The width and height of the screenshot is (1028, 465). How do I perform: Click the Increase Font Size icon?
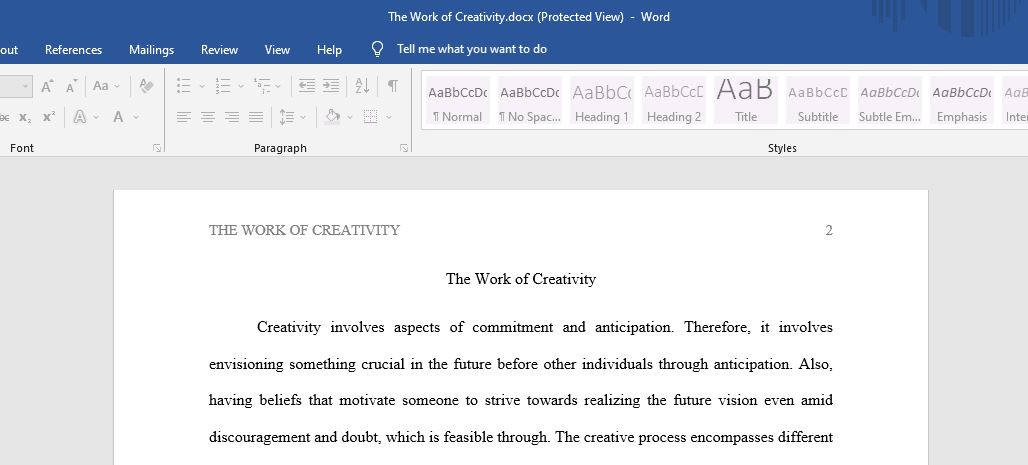click(x=47, y=86)
